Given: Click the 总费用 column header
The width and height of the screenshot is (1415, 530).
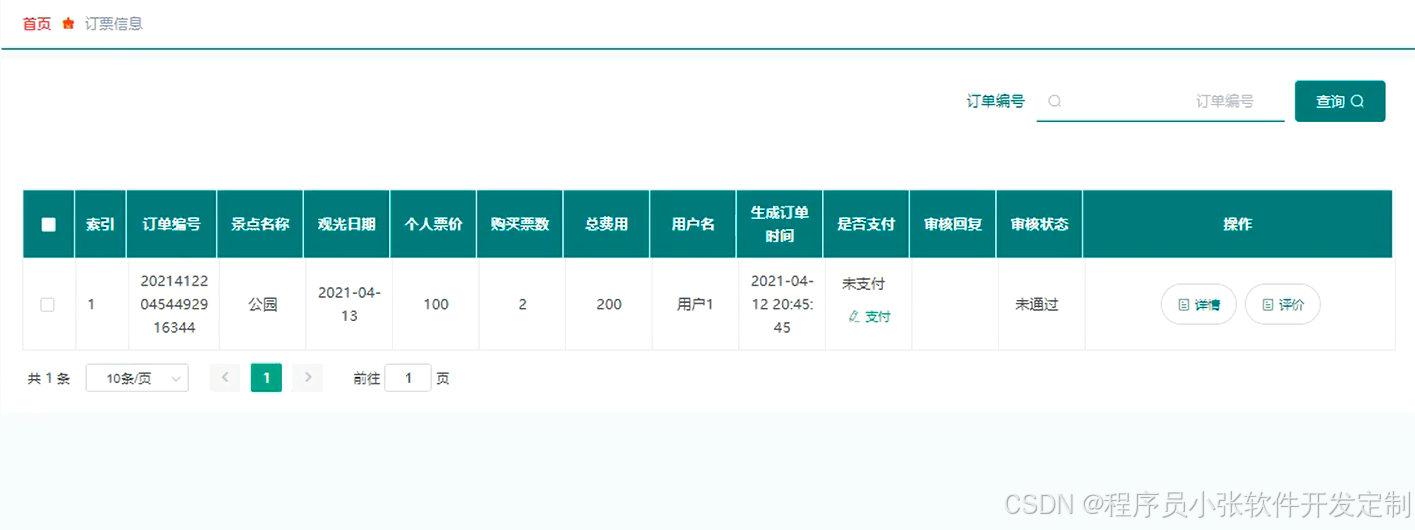Looking at the screenshot, I should (x=607, y=224).
